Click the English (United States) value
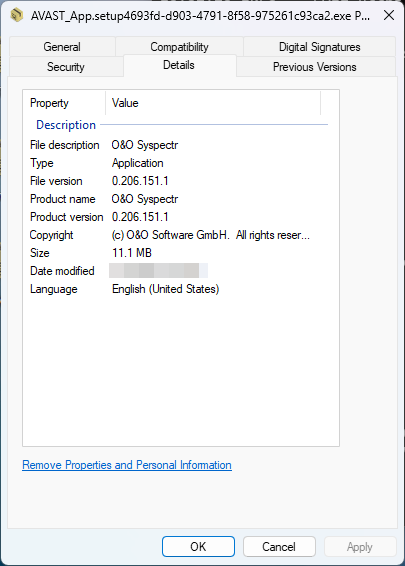The image size is (405, 566). [166, 289]
